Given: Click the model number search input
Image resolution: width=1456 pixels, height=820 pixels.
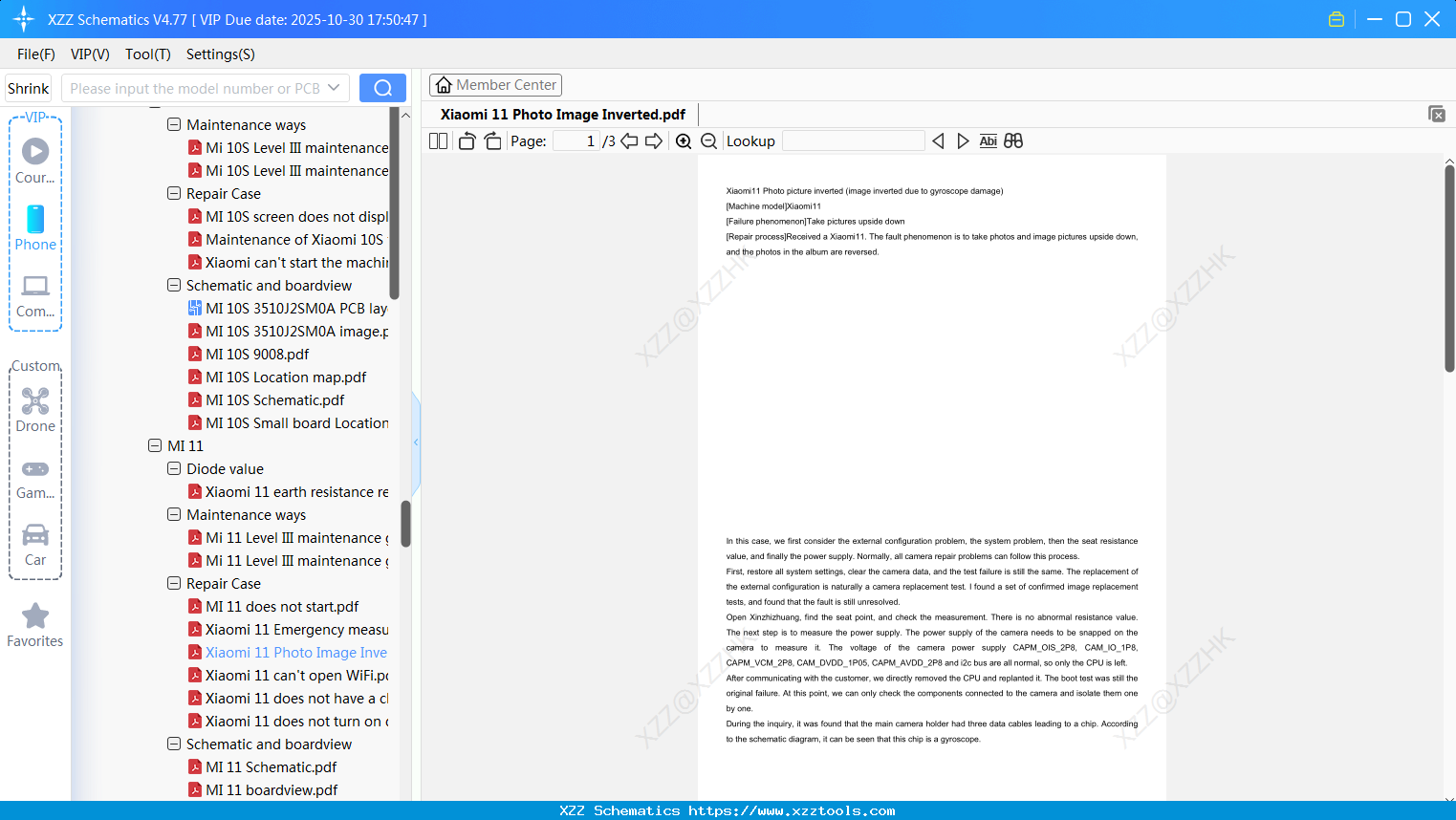Looking at the screenshot, I should 194,88.
